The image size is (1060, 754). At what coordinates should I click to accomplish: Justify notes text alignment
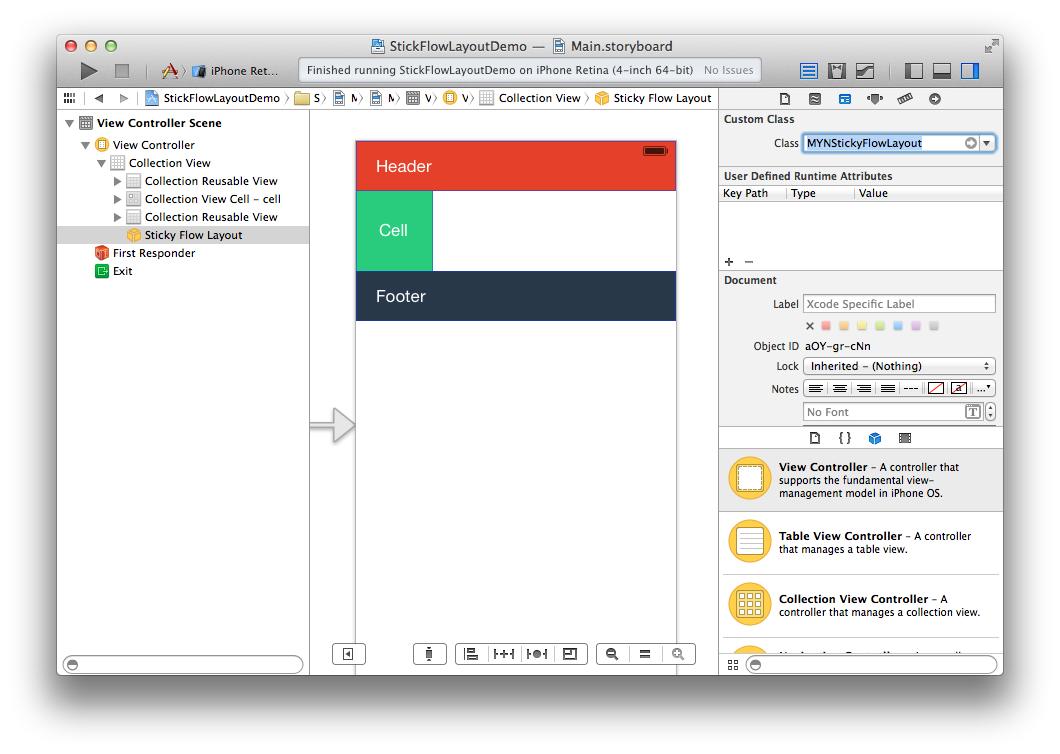click(x=888, y=388)
